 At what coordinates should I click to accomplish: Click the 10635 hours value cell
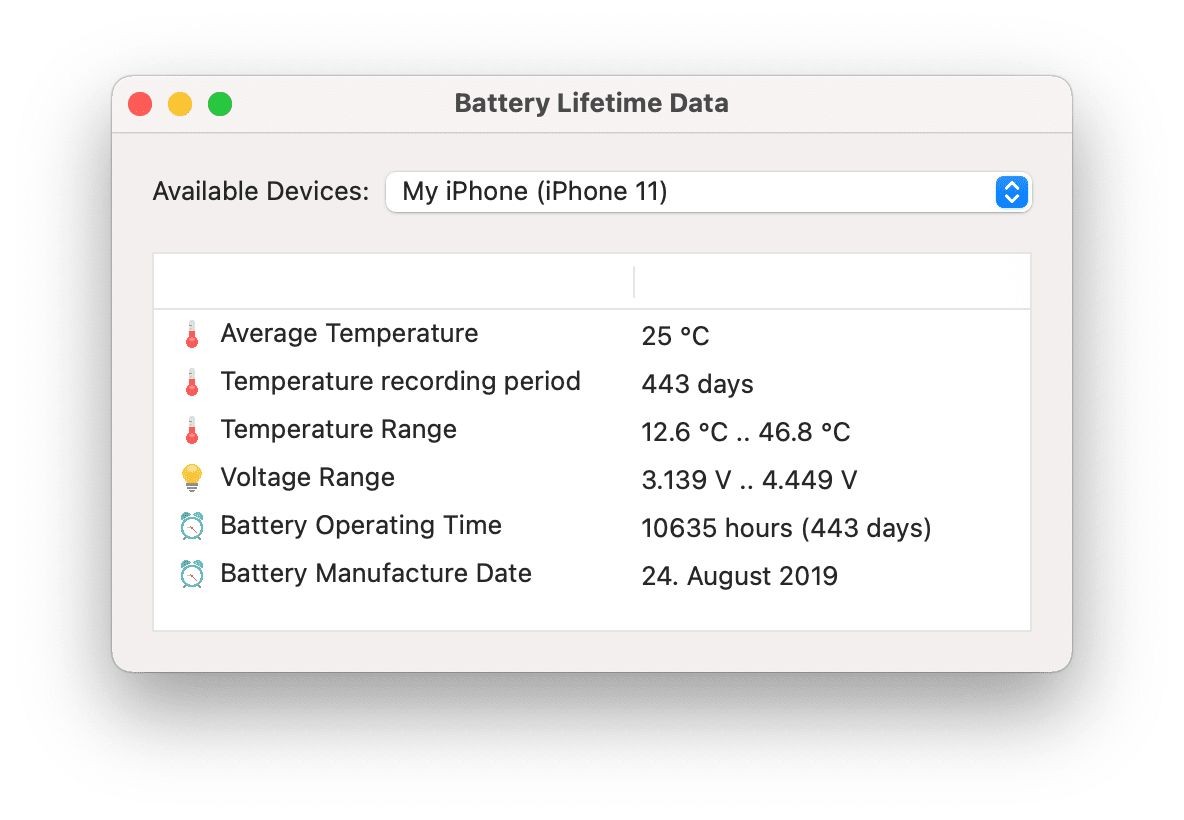786,528
